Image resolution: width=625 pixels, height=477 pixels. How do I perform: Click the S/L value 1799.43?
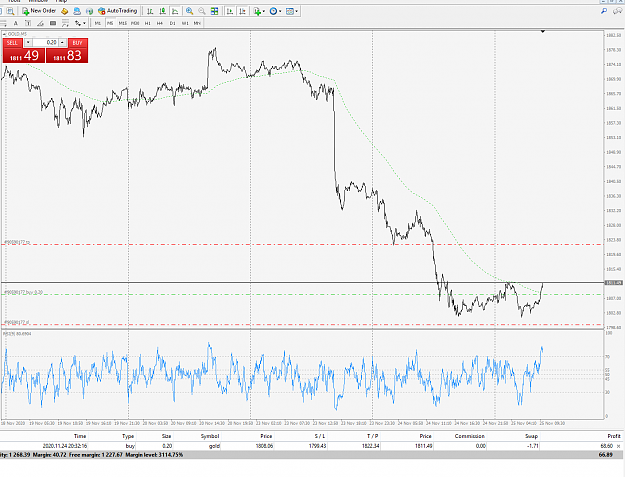pos(318,446)
